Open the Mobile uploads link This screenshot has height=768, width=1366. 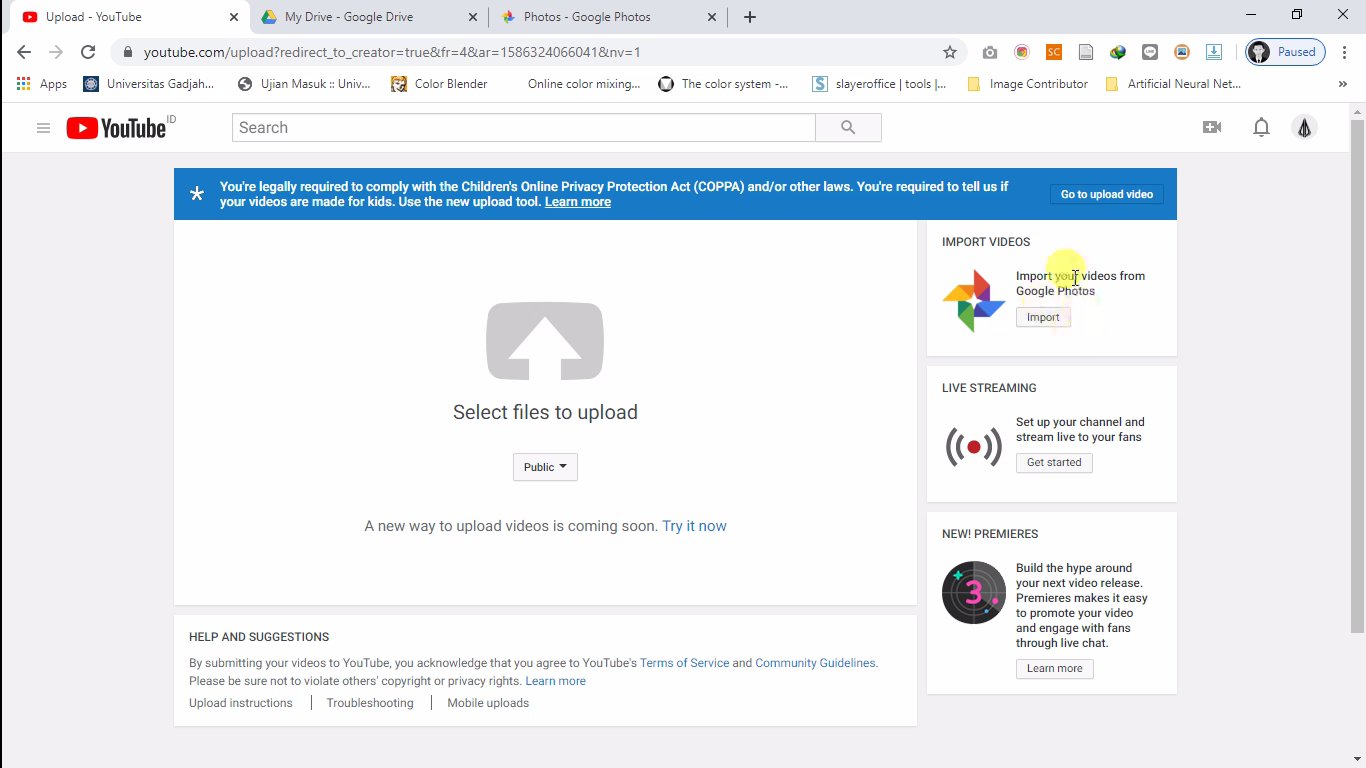click(488, 703)
